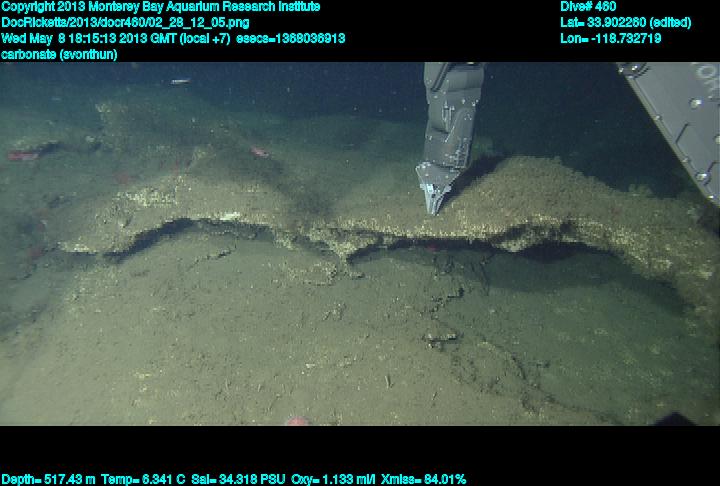Select the small fish swimming at upper left

(x=180, y=81)
